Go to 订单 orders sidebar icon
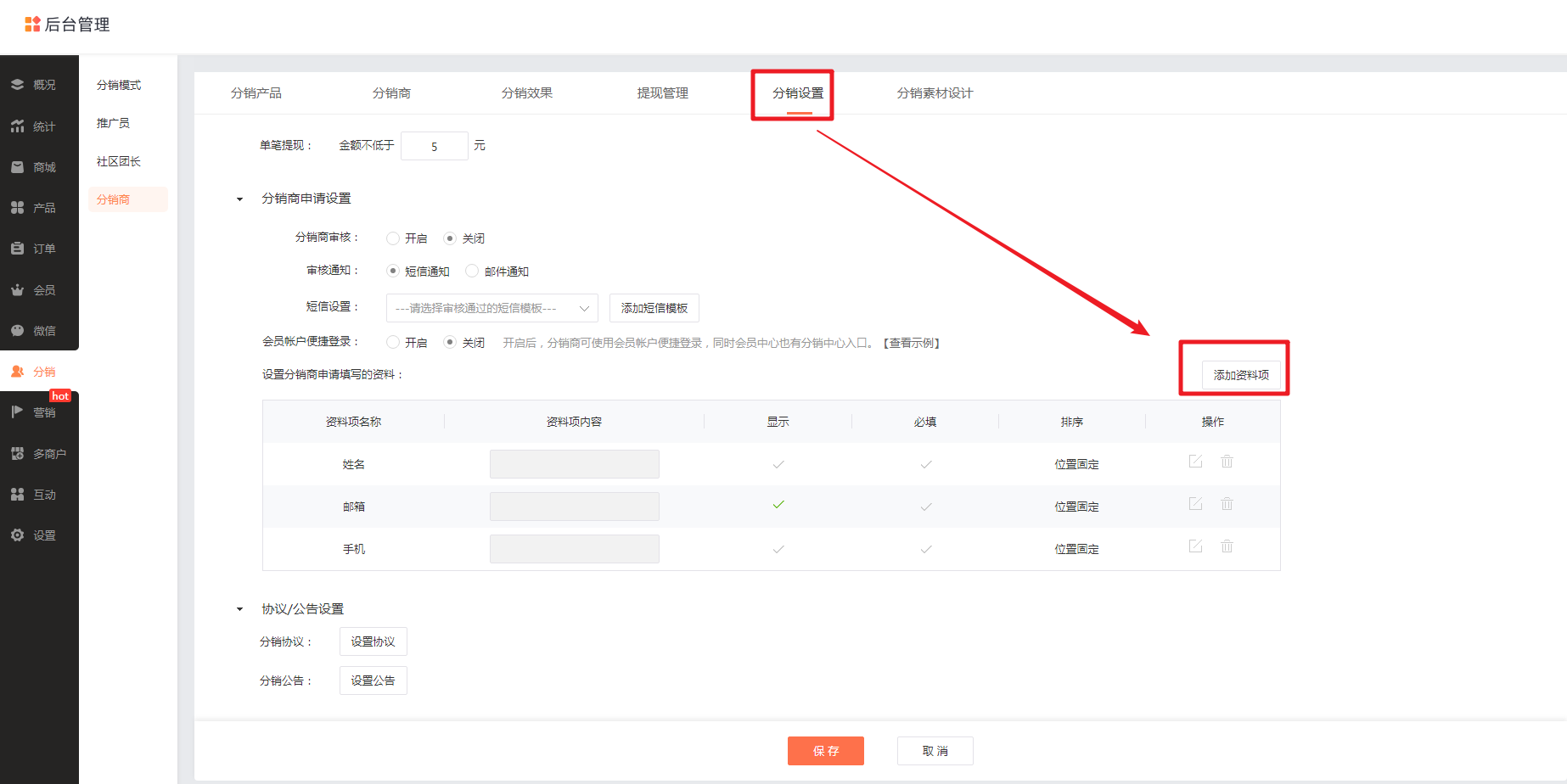 pos(17,249)
